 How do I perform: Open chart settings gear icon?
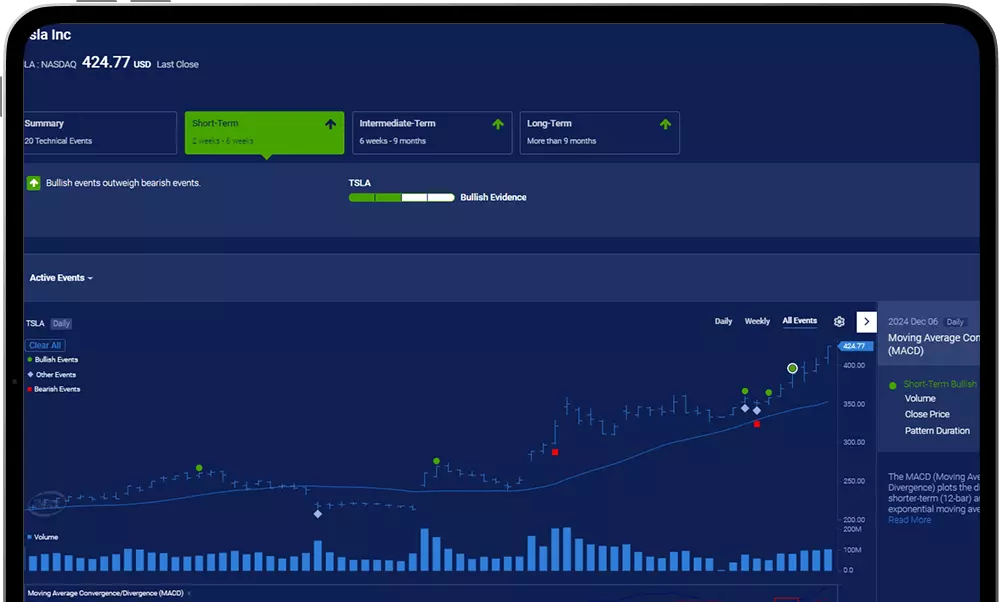[839, 322]
